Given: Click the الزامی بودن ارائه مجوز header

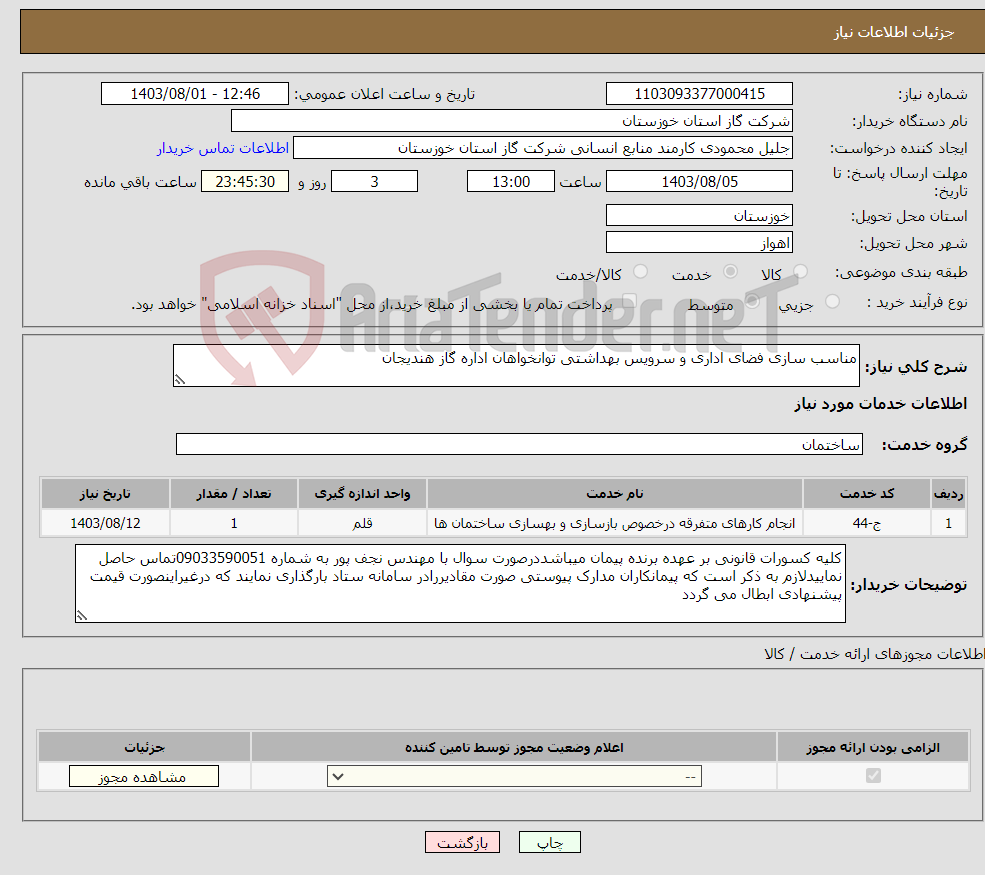Looking at the screenshot, I should click(x=873, y=747).
